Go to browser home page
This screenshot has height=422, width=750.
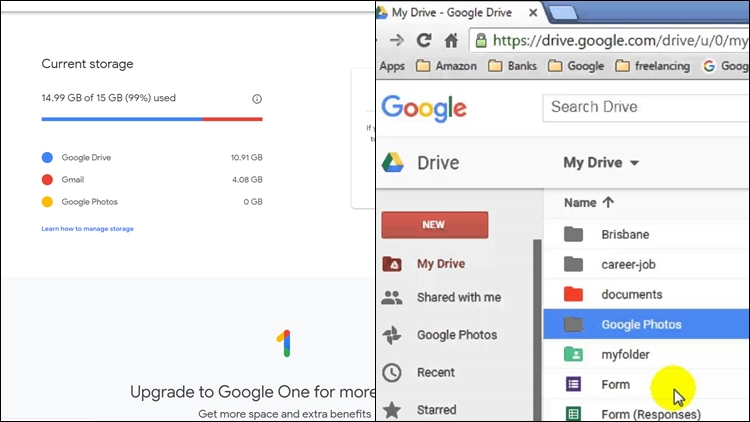point(451,41)
